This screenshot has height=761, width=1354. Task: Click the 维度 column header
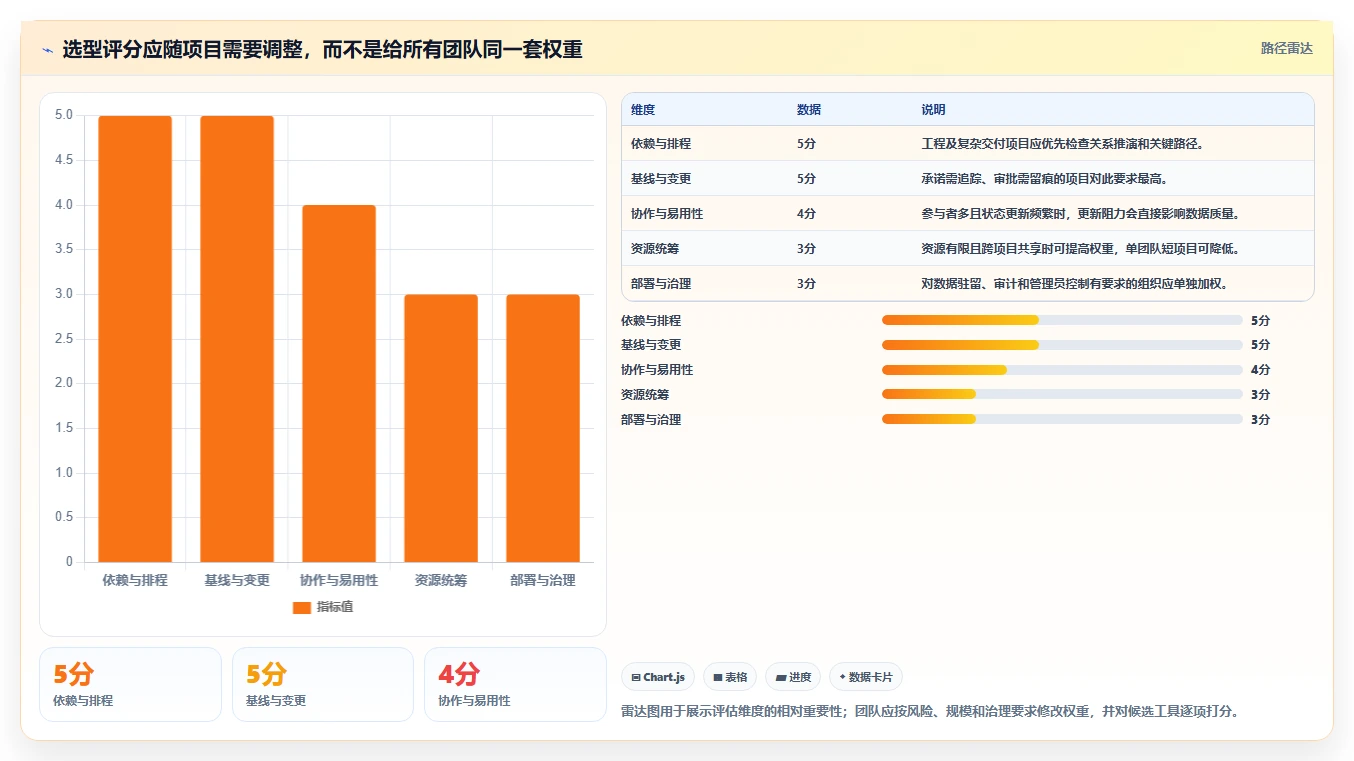click(643, 110)
